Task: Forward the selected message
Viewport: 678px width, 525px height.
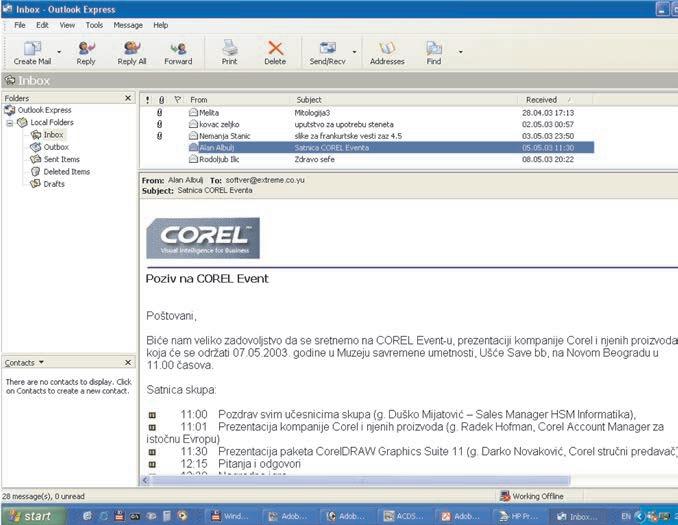Action: [x=178, y=52]
